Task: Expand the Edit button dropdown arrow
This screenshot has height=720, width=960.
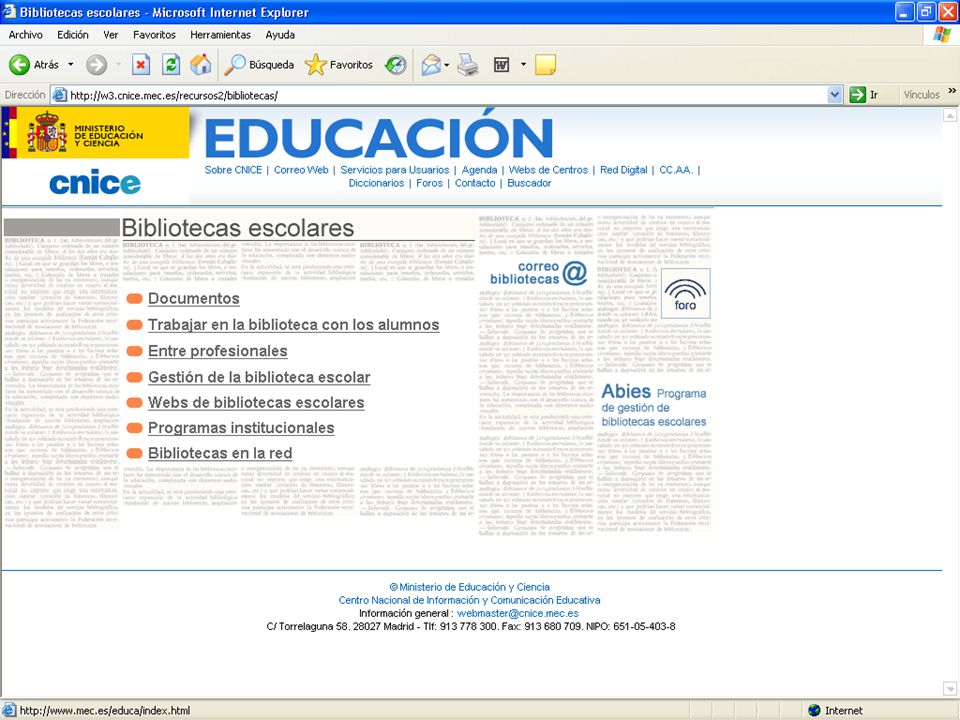Action: (x=523, y=64)
